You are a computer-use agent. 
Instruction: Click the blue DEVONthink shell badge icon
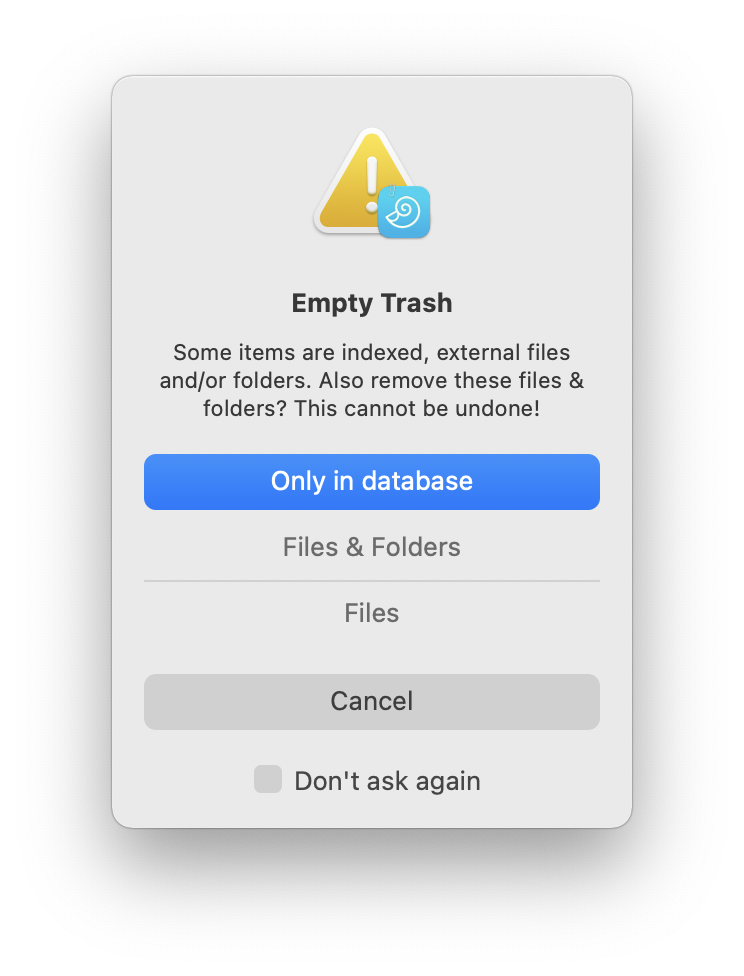404,212
